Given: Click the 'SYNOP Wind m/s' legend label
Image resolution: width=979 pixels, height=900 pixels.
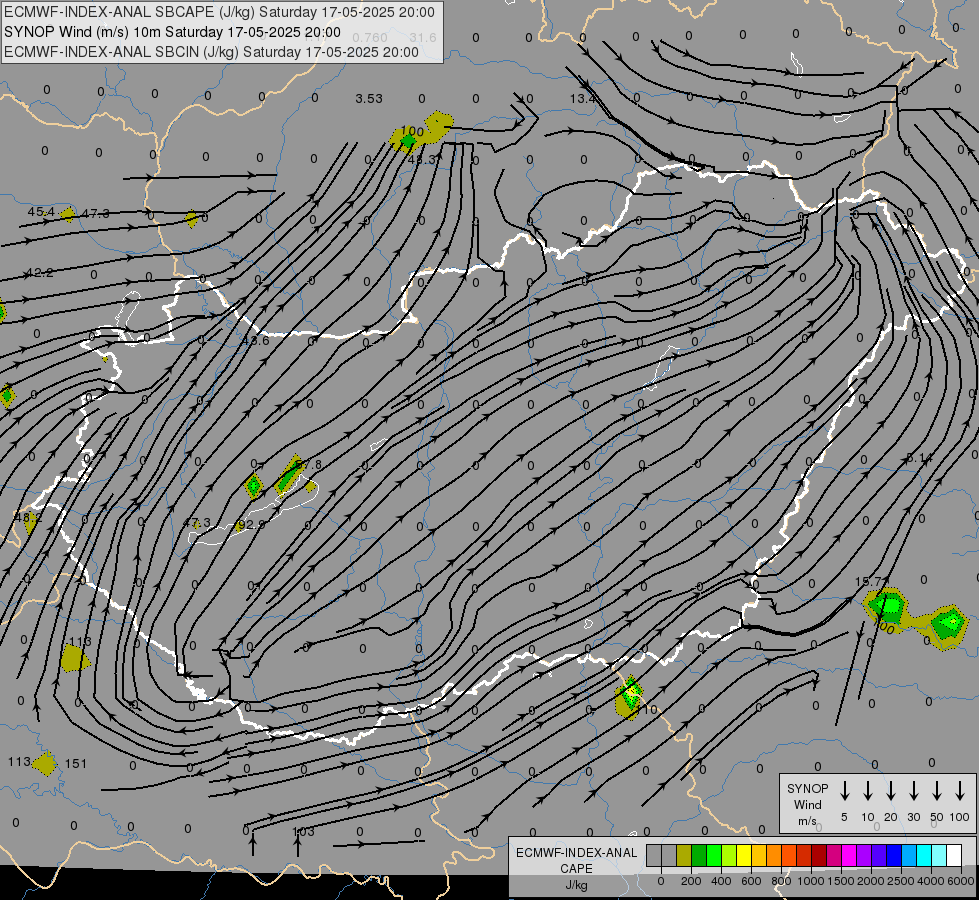Looking at the screenshot, I should click(x=807, y=805).
